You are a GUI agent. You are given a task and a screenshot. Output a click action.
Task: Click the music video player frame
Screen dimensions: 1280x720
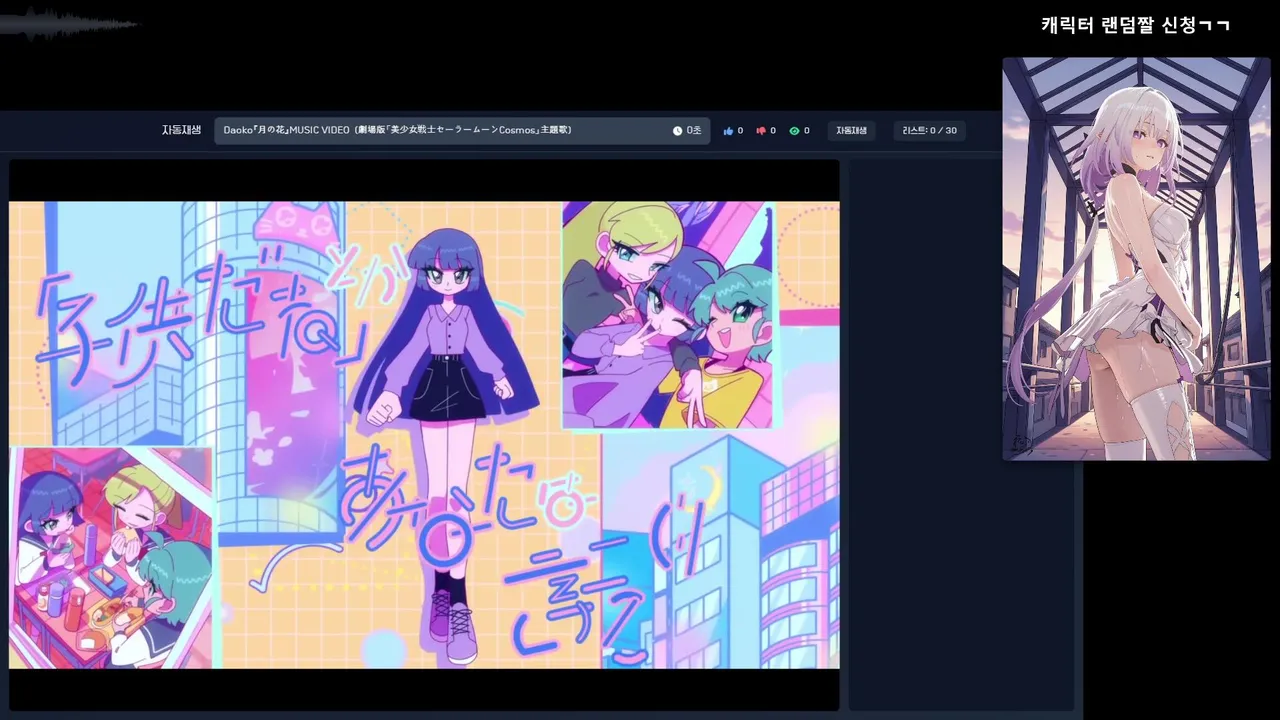click(424, 435)
